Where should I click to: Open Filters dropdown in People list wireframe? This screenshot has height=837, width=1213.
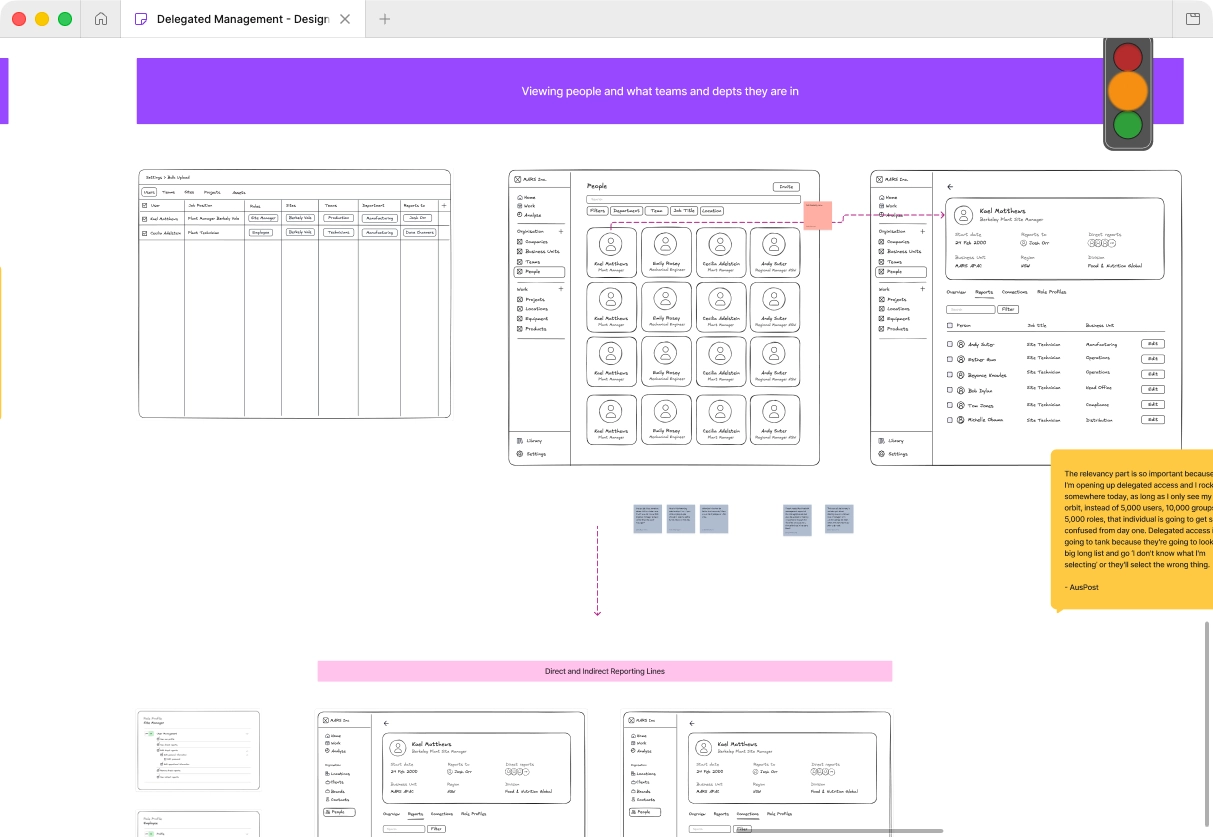tap(597, 211)
